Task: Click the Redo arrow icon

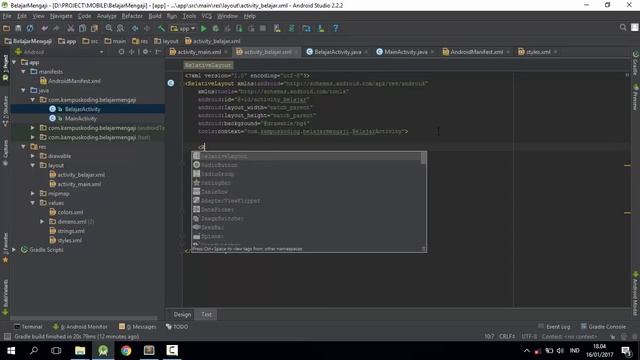Action: point(56,28)
